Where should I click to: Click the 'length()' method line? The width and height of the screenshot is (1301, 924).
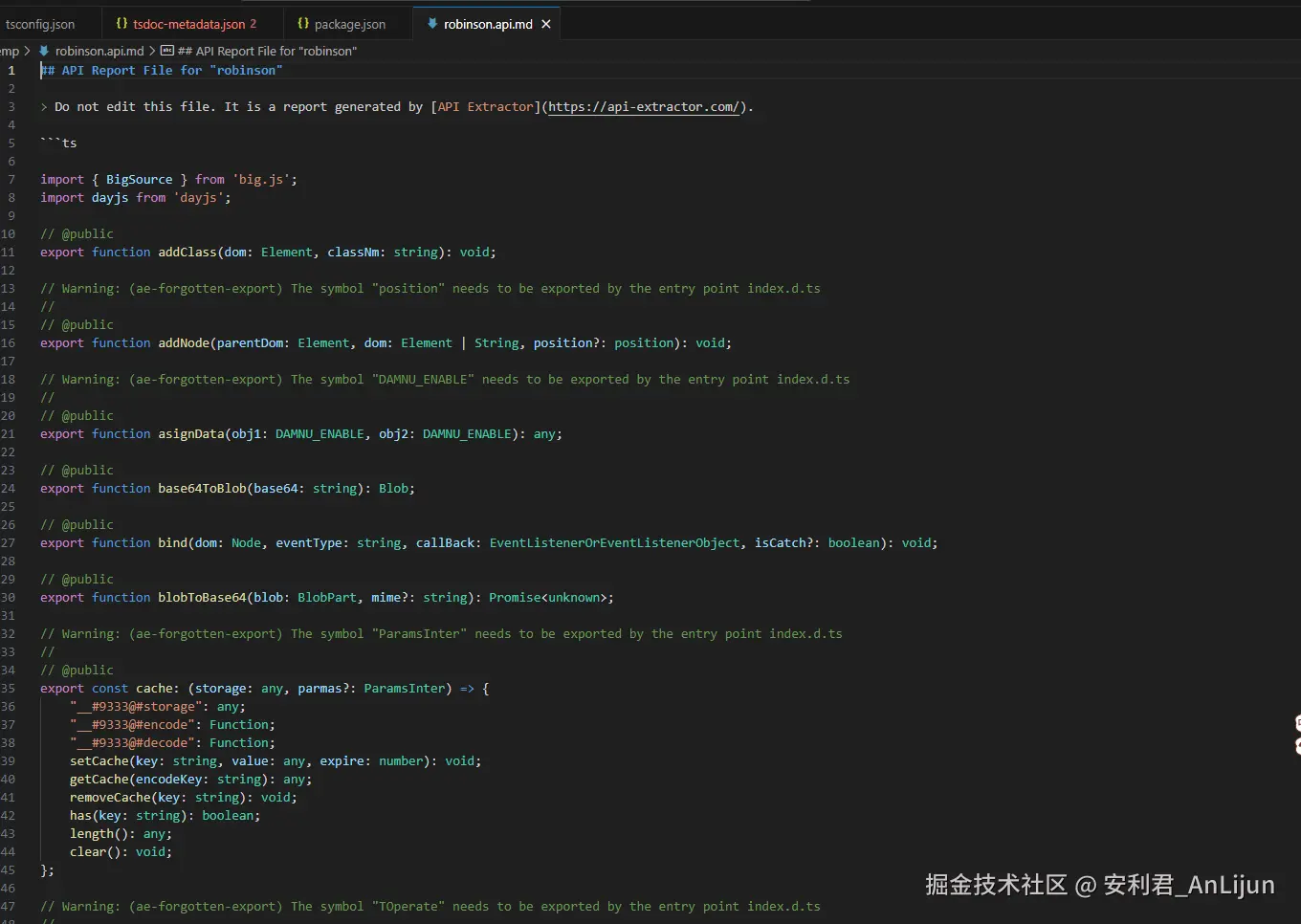[x=121, y=834]
